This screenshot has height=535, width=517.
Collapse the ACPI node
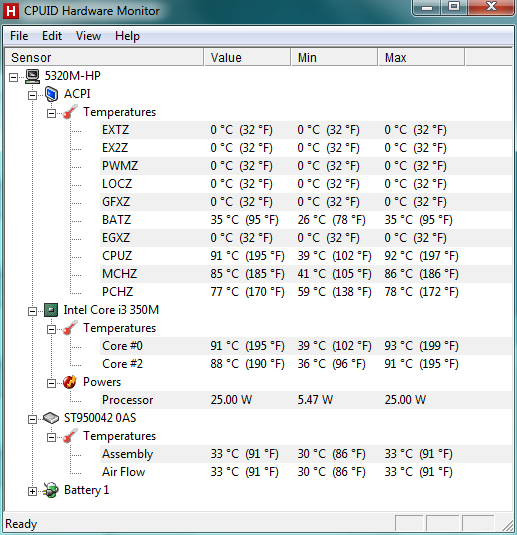[32, 95]
